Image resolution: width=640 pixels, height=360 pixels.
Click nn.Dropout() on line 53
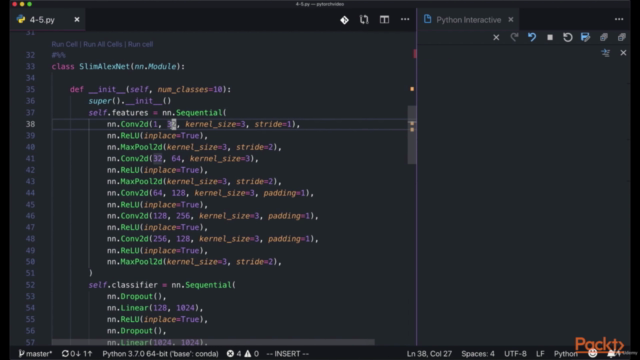[137, 296]
